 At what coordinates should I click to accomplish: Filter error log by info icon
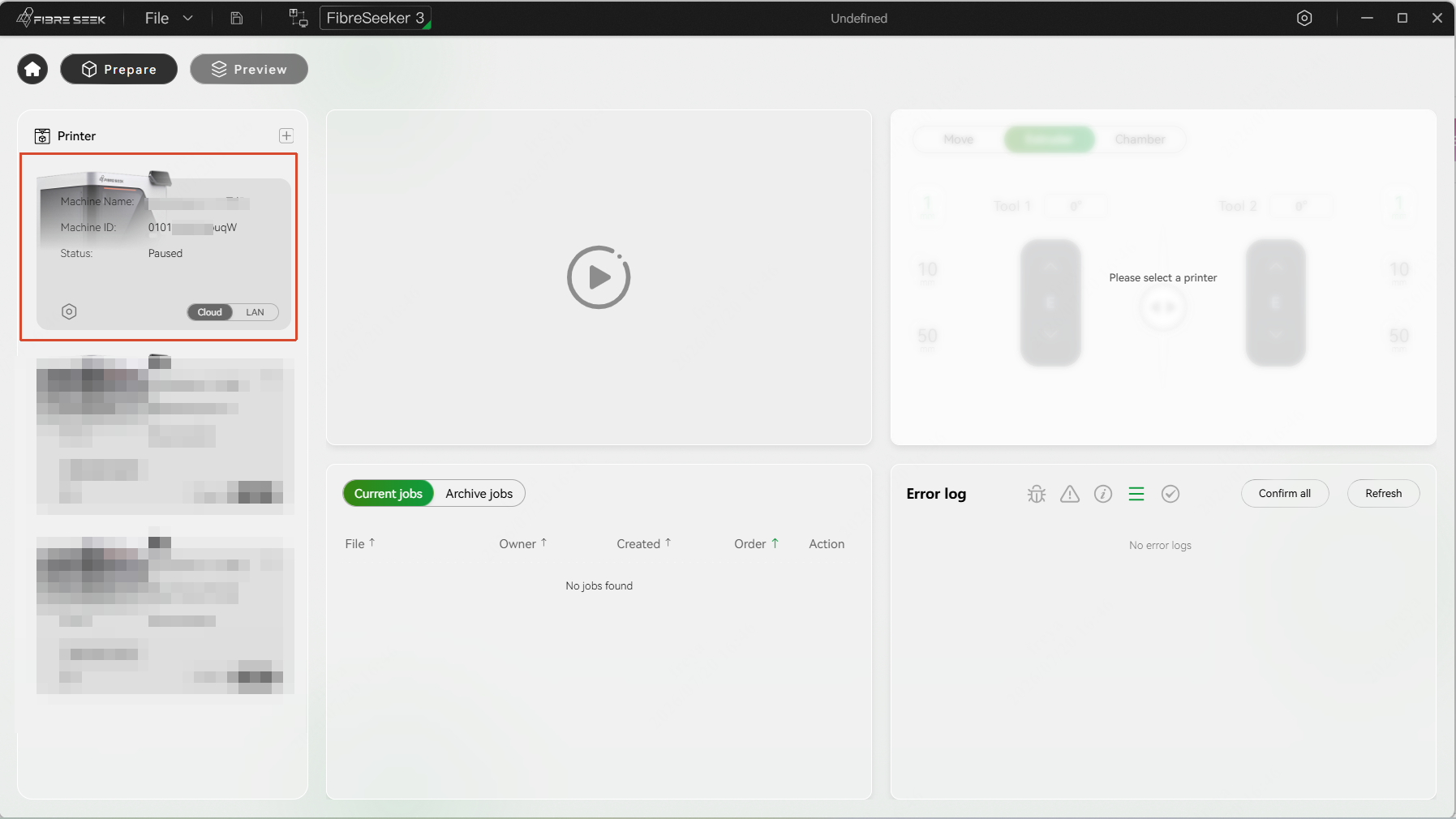(1103, 494)
